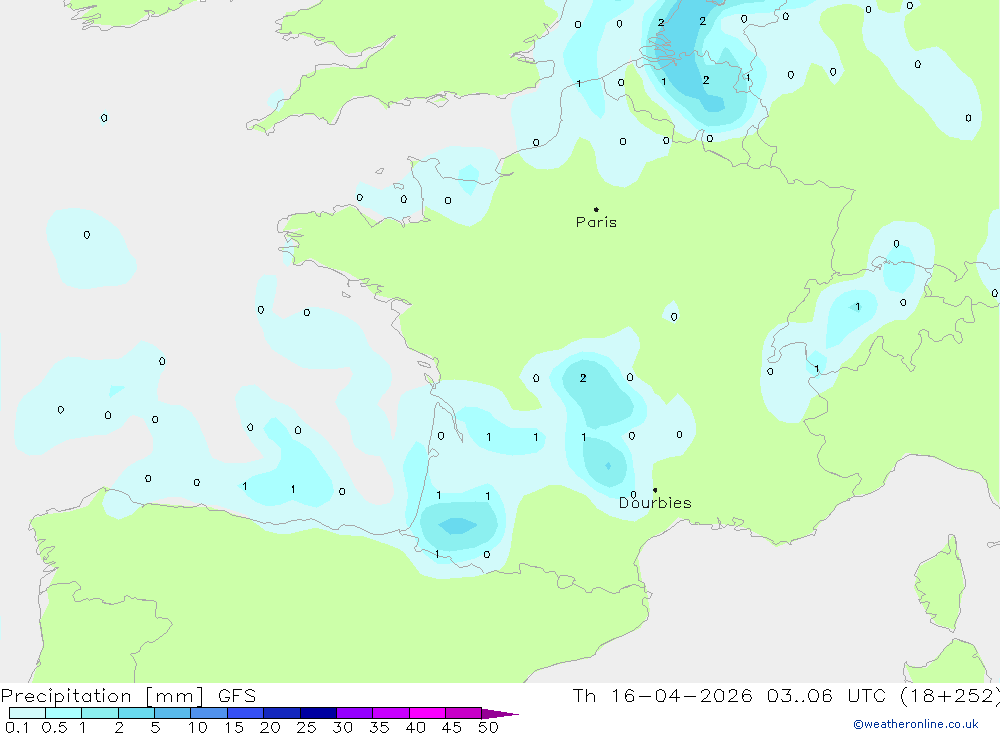Image resolution: width=1000 pixels, height=733 pixels.
Task: Click the Paris city label
Action: [x=596, y=222]
